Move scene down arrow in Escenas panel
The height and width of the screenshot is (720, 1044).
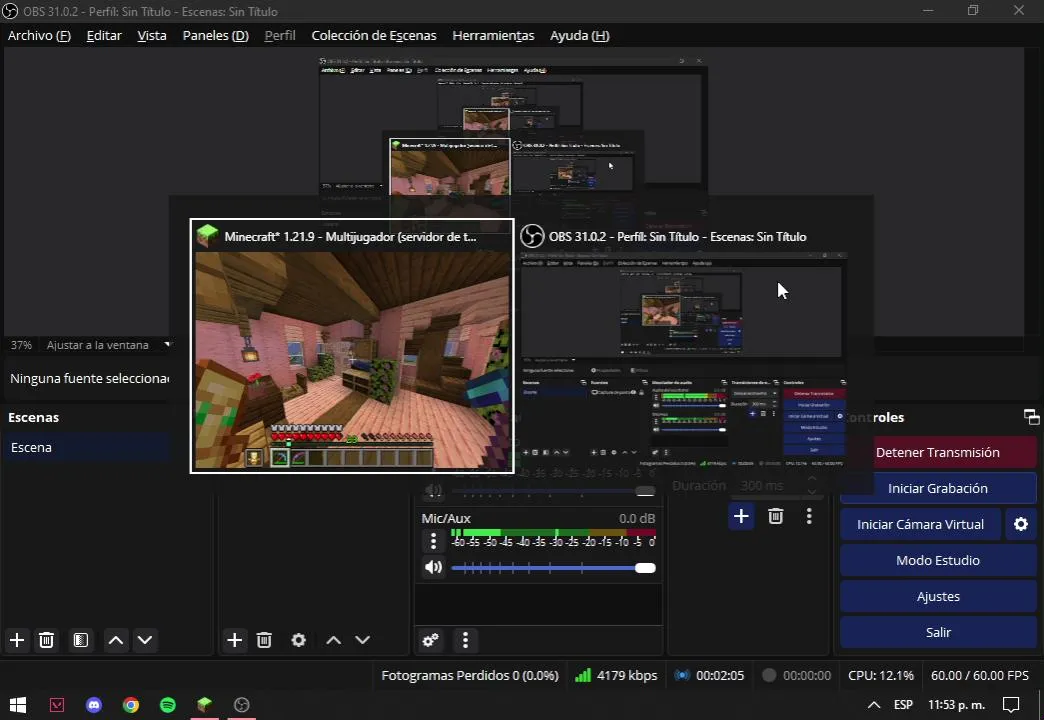tap(144, 640)
